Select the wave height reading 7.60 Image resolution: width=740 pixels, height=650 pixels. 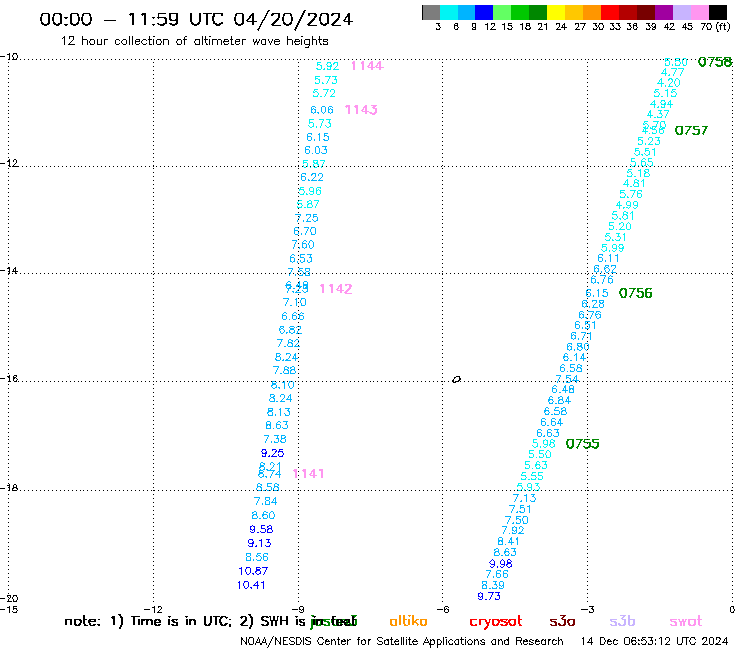click(x=303, y=245)
